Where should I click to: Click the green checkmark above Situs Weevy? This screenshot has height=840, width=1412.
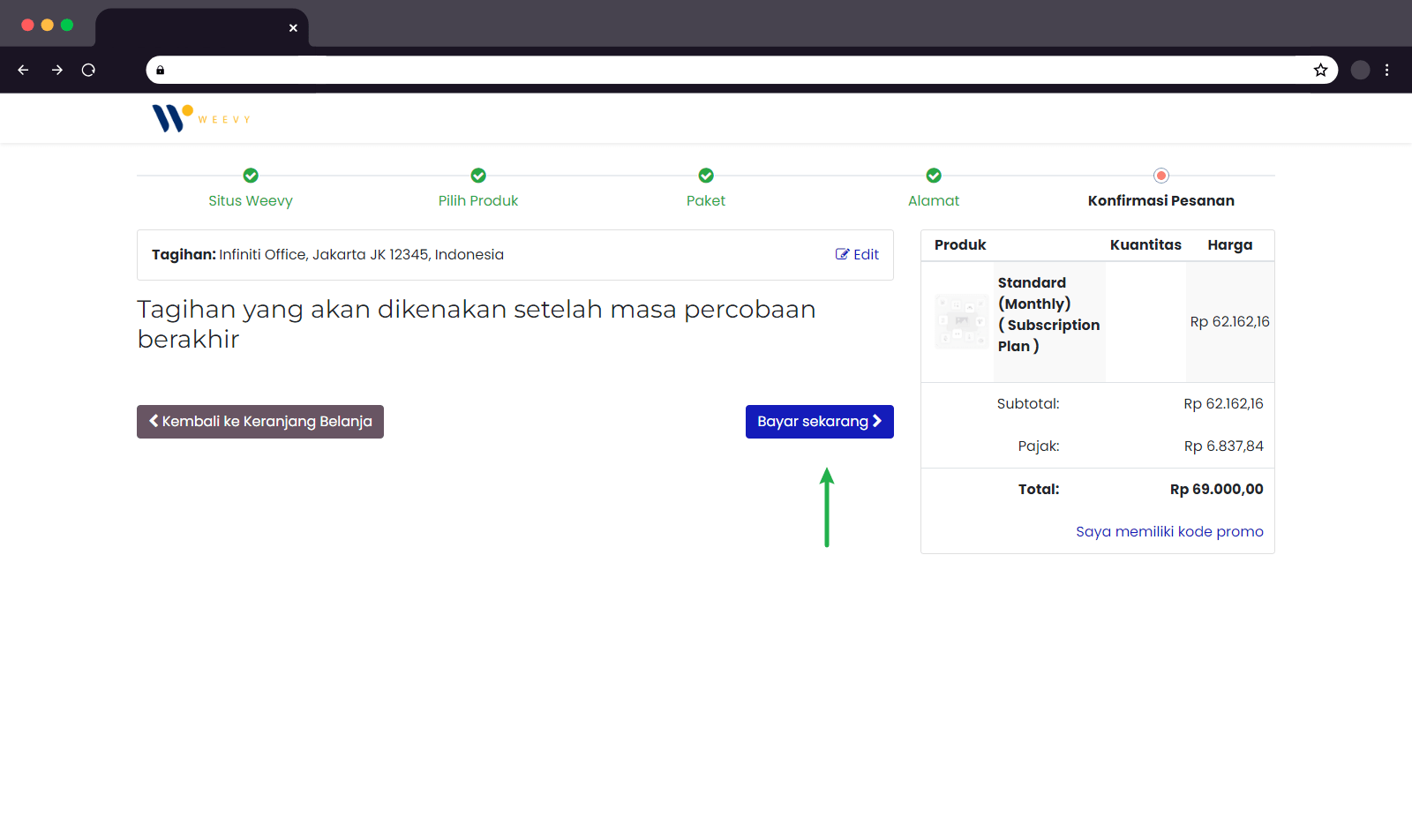(251, 175)
